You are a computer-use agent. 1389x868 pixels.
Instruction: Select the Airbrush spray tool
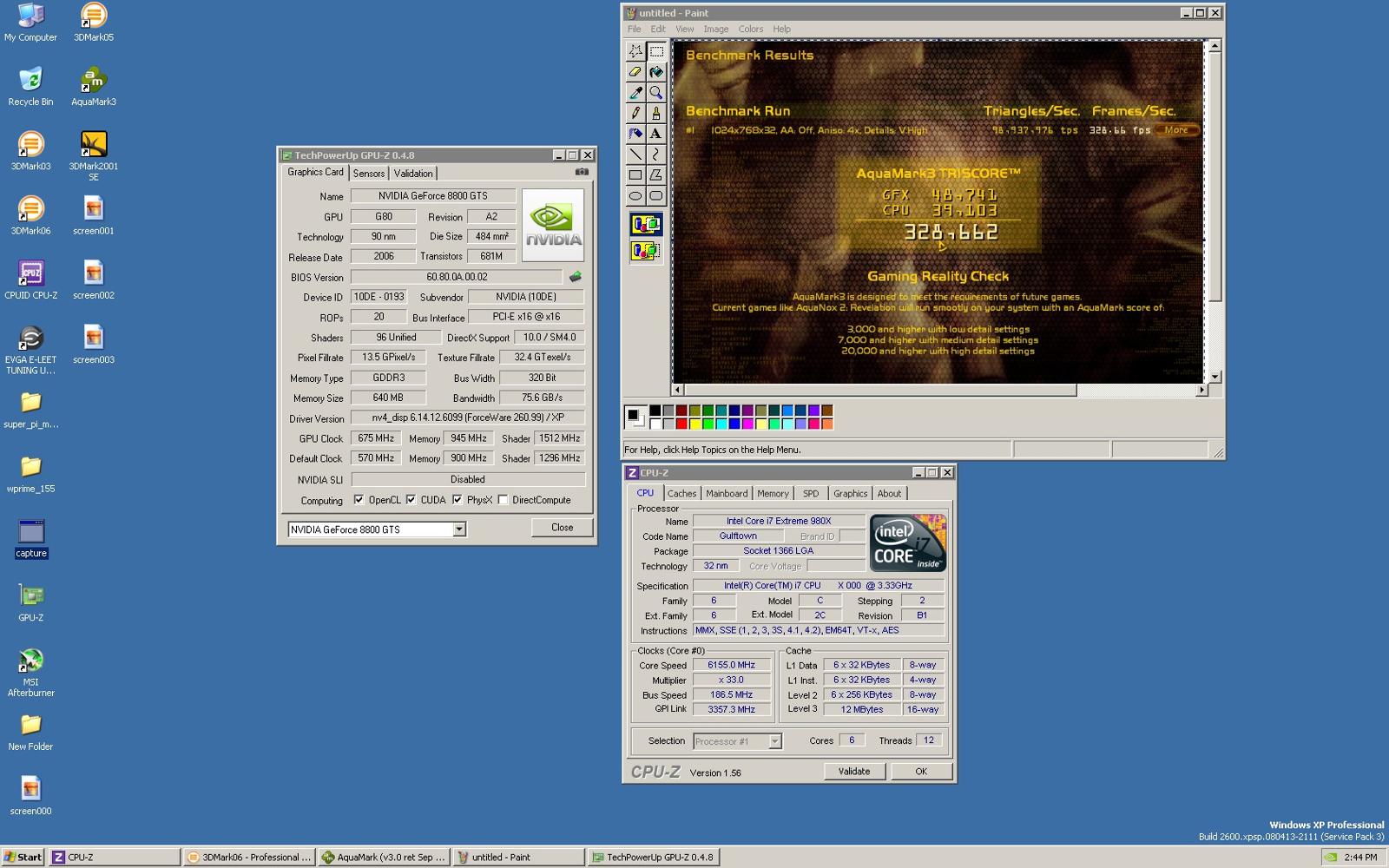click(x=635, y=134)
